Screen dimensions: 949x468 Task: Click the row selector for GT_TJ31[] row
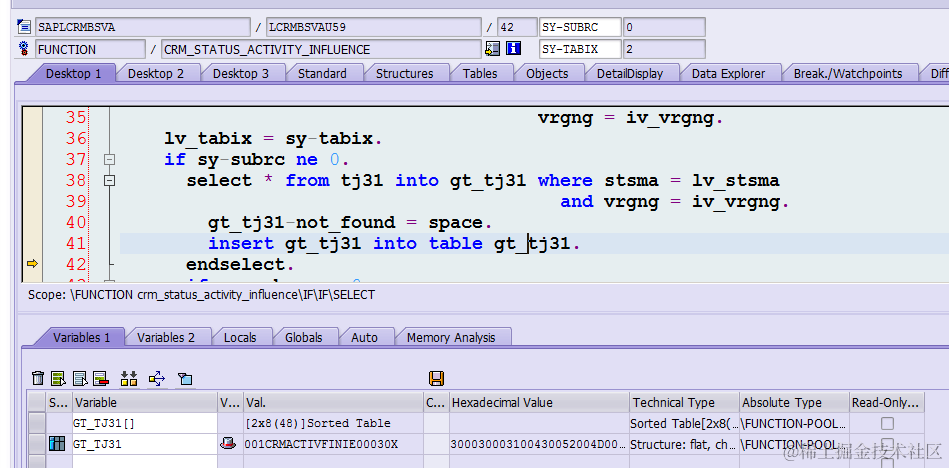38,423
